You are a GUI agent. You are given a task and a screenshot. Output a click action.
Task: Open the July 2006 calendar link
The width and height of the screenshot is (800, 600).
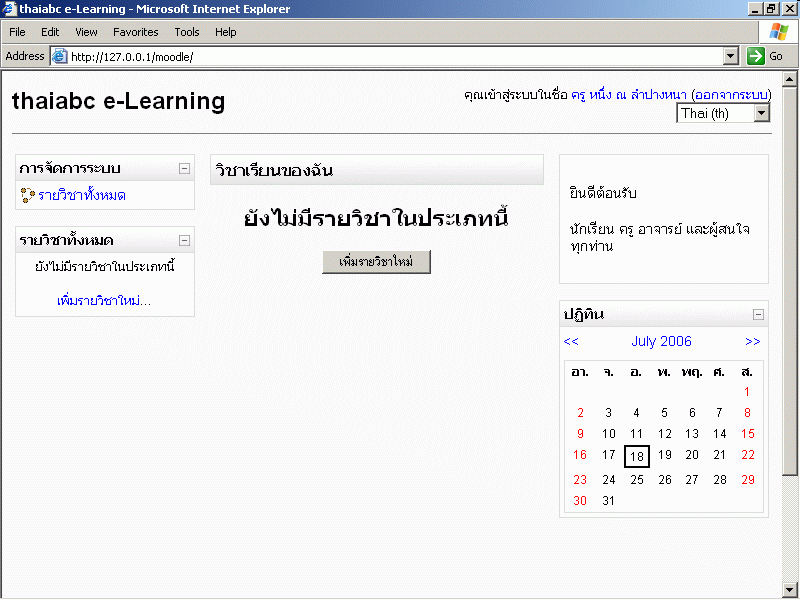(661, 341)
